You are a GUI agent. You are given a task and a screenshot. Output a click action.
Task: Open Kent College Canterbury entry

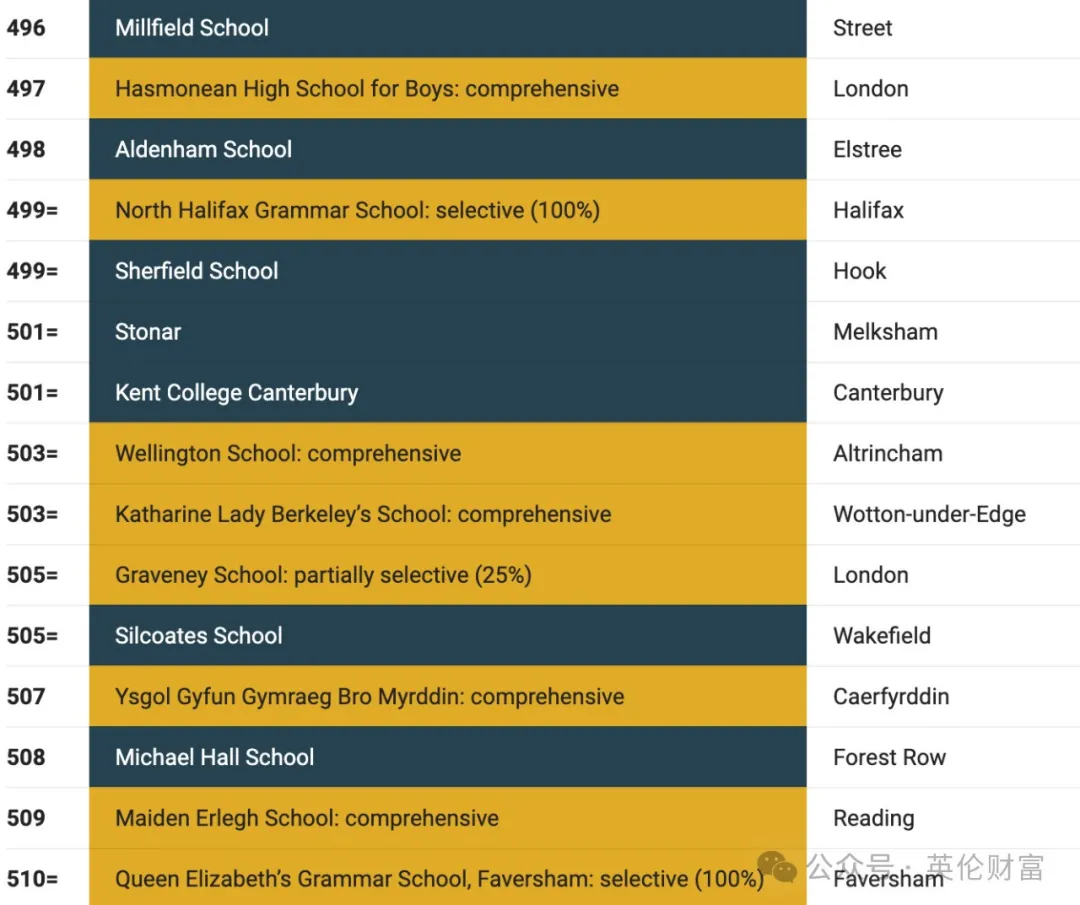(448, 392)
